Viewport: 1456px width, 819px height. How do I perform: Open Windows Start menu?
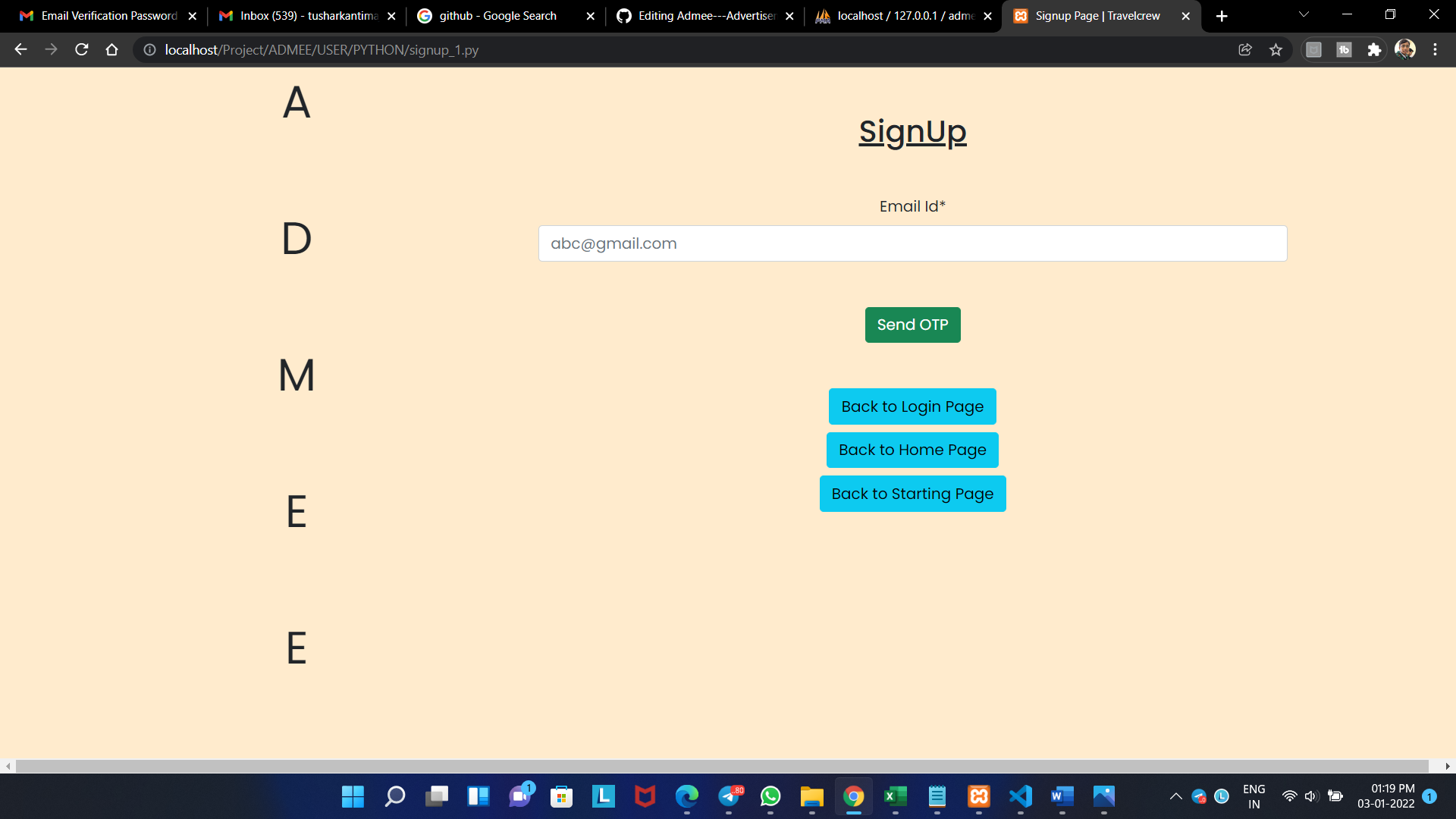pos(353,796)
